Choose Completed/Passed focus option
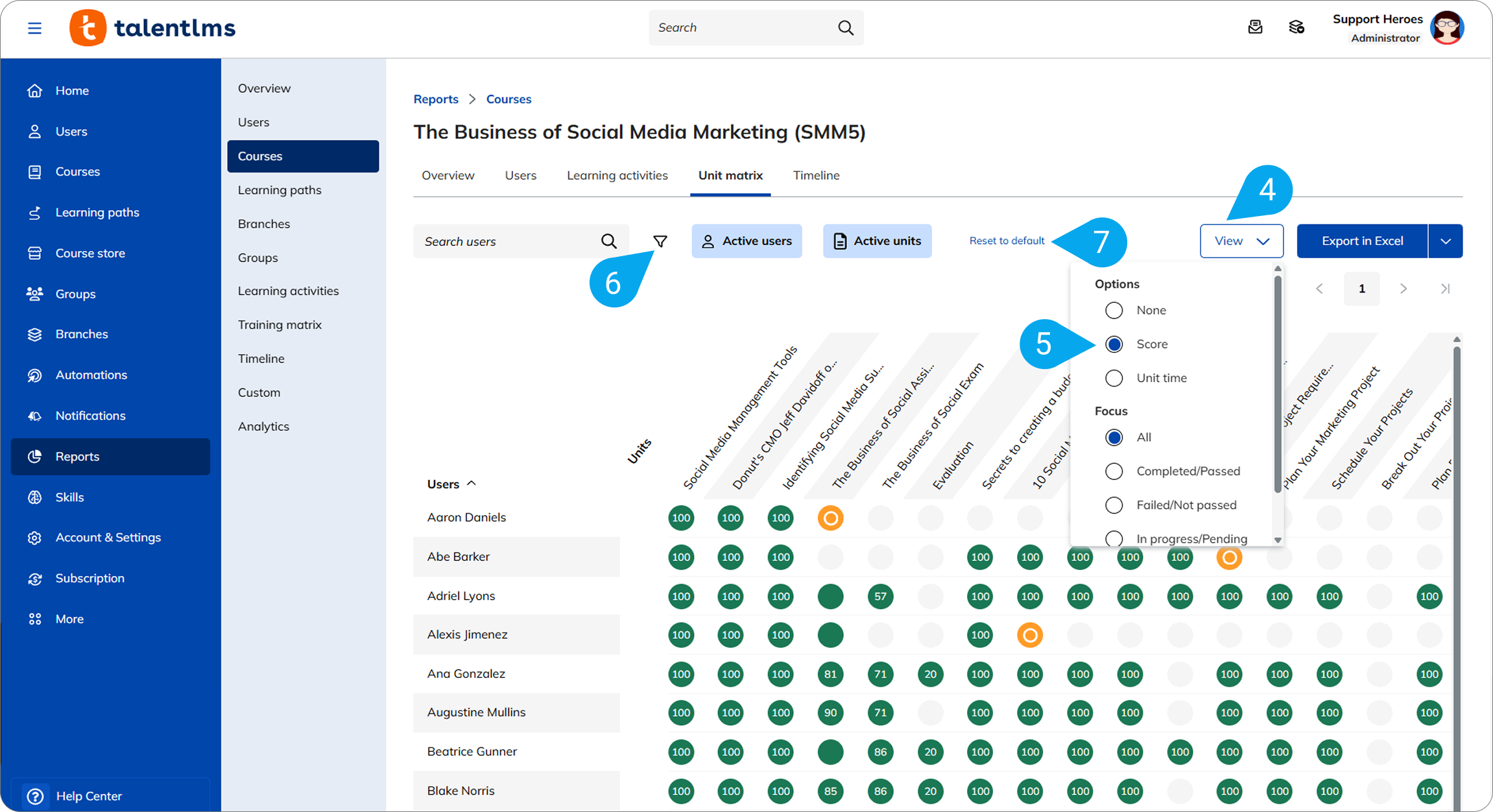Image resolution: width=1493 pixels, height=812 pixels. [1114, 472]
